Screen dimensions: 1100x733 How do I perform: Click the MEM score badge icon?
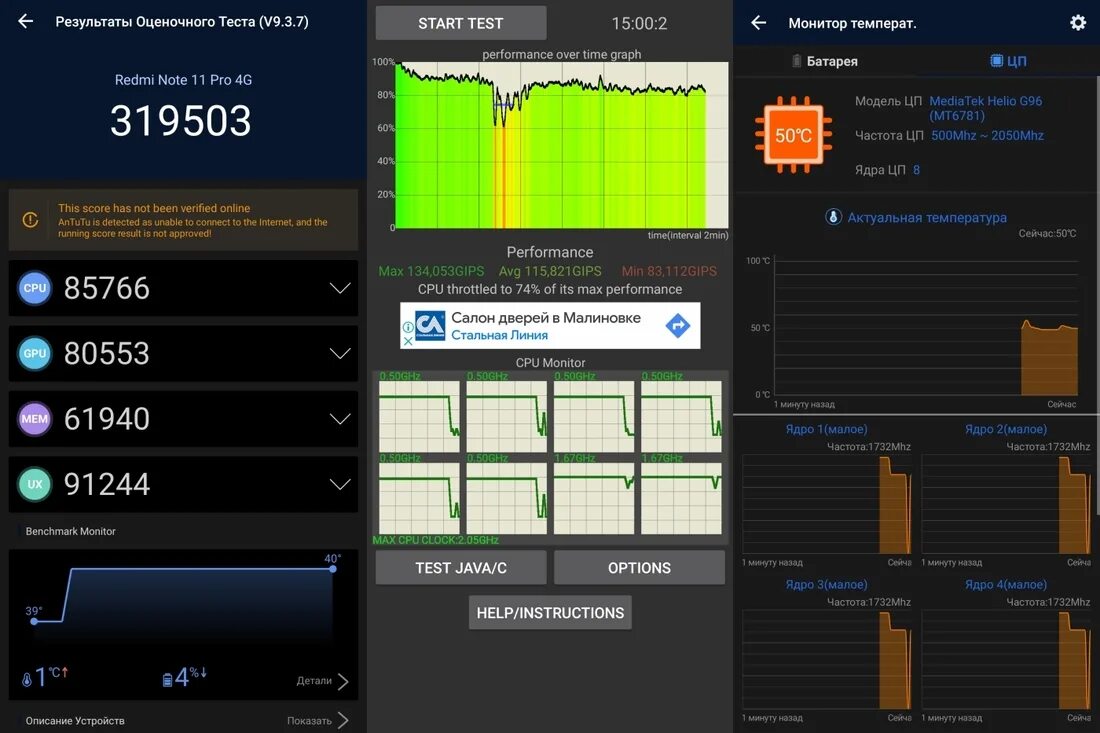tap(34, 419)
